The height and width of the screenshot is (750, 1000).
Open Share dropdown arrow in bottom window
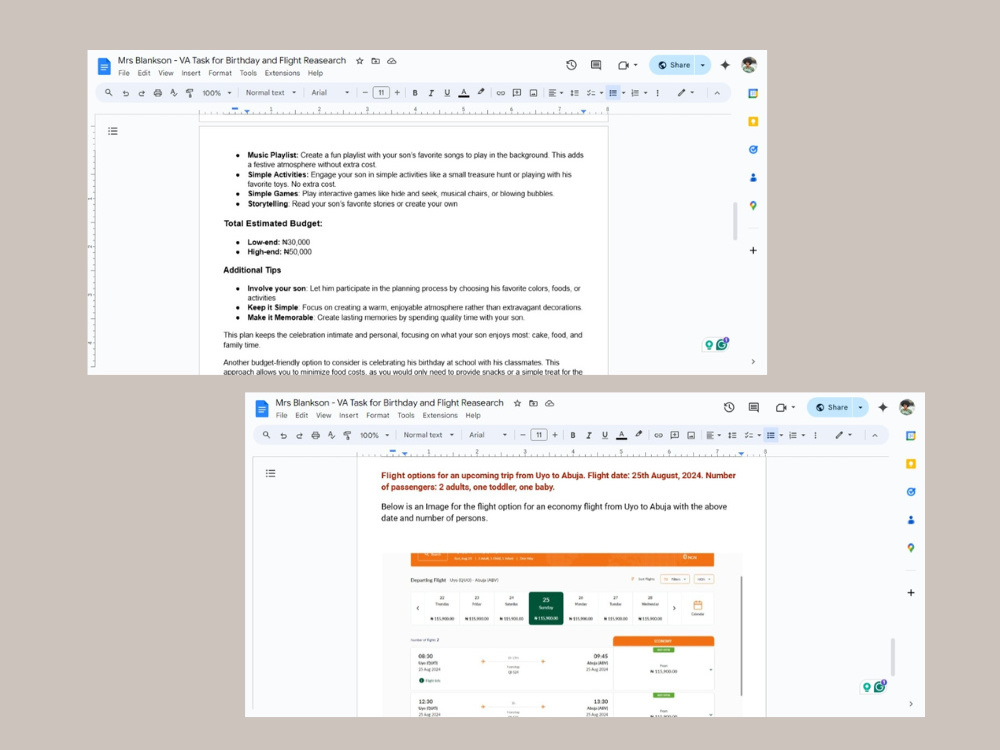[860, 408]
